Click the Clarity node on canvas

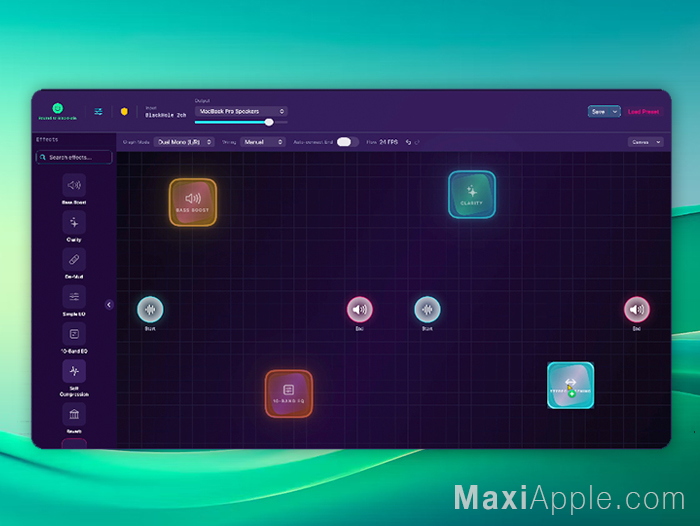point(472,195)
